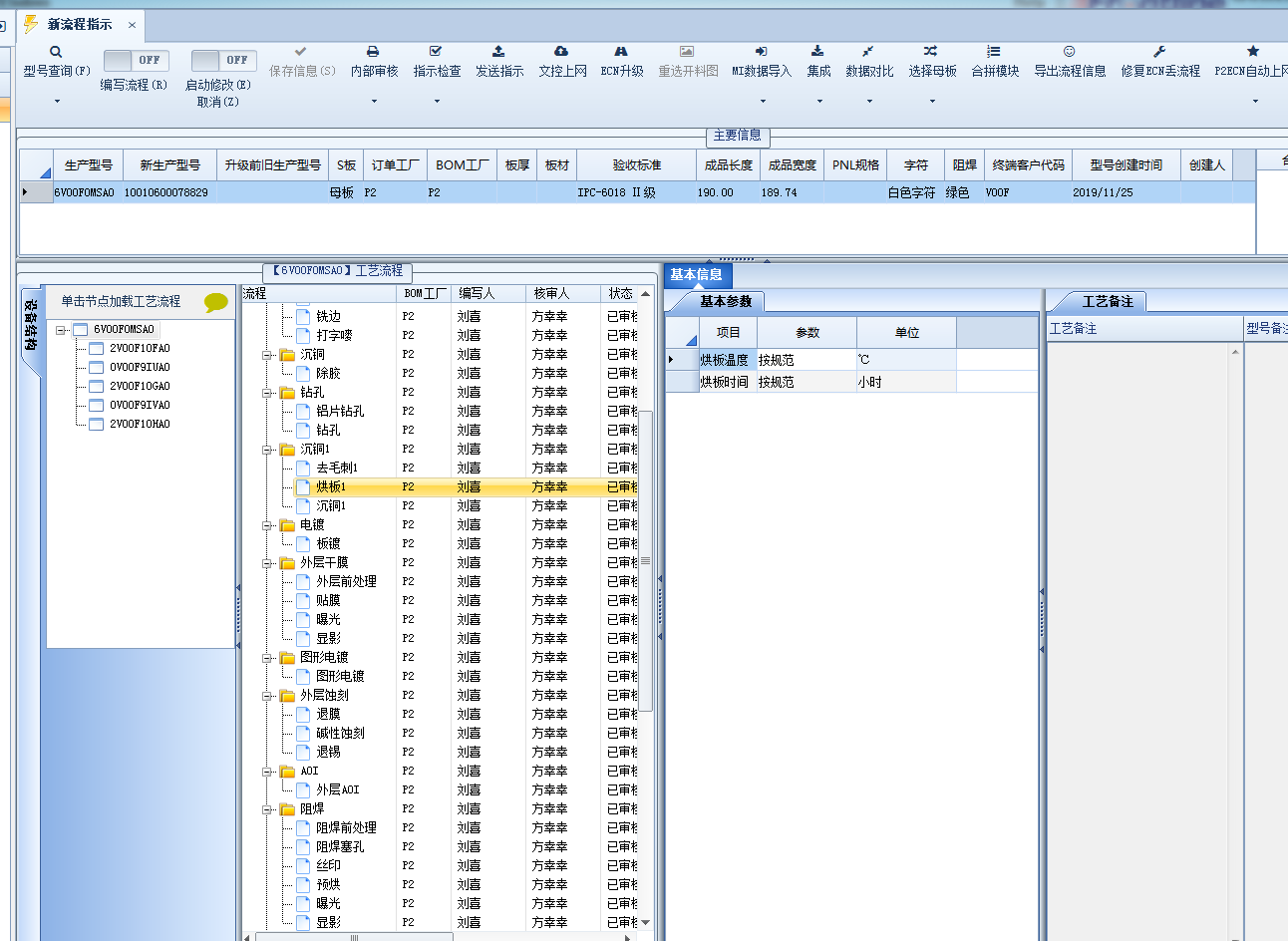Click the 保存信息 checkmark icon

pyautogui.click(x=301, y=51)
